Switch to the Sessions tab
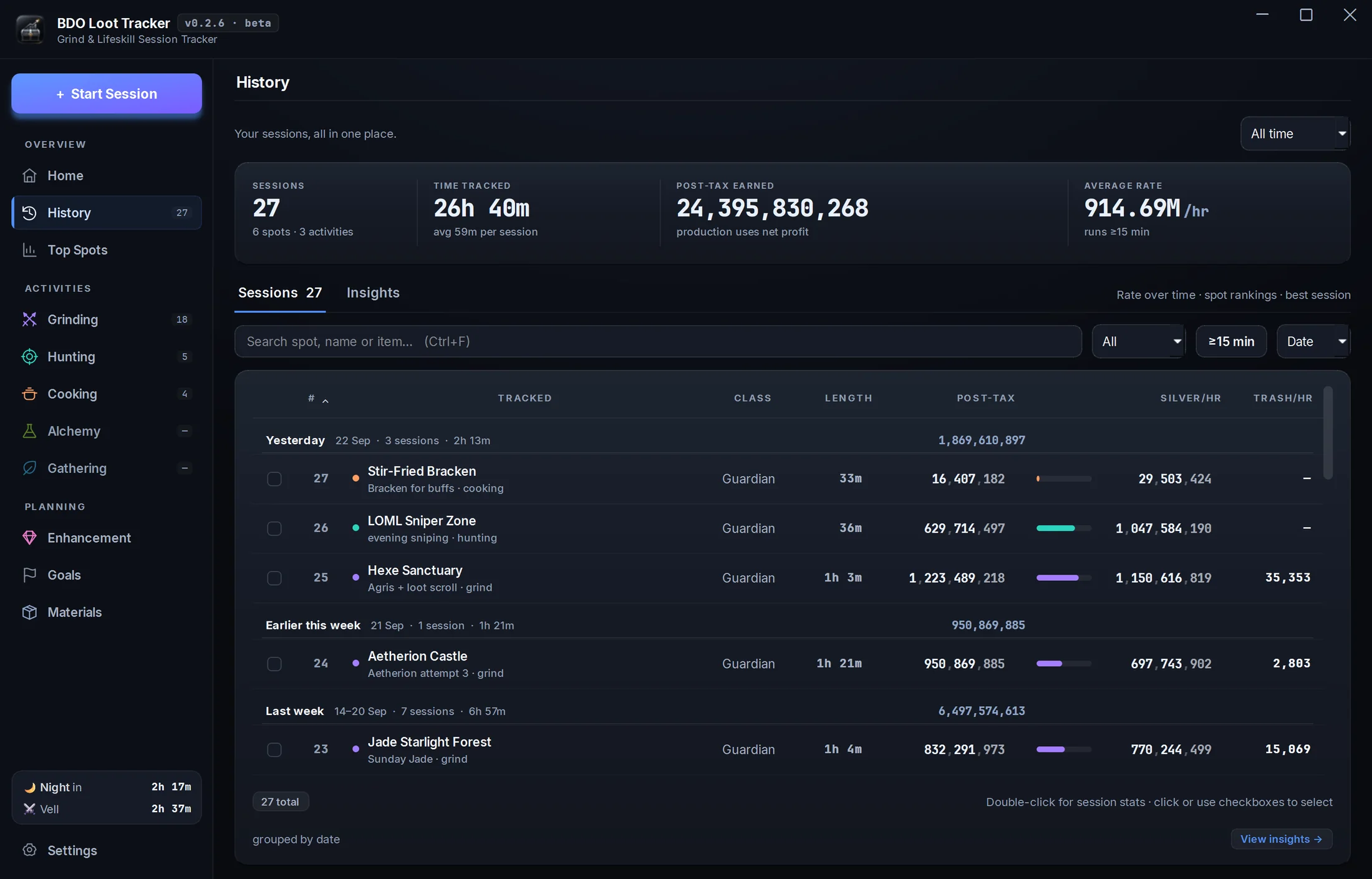The width and height of the screenshot is (1372, 879). 280,293
